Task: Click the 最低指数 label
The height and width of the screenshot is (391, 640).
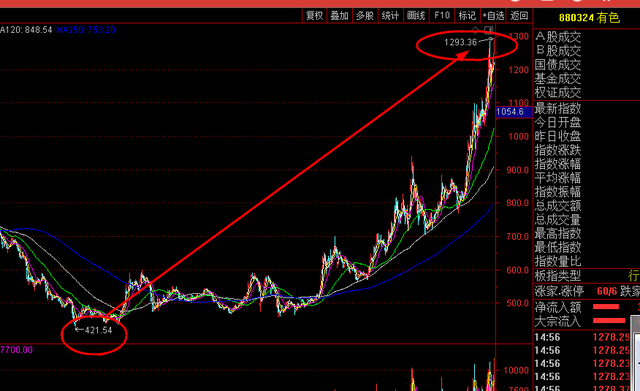Action: coord(558,247)
